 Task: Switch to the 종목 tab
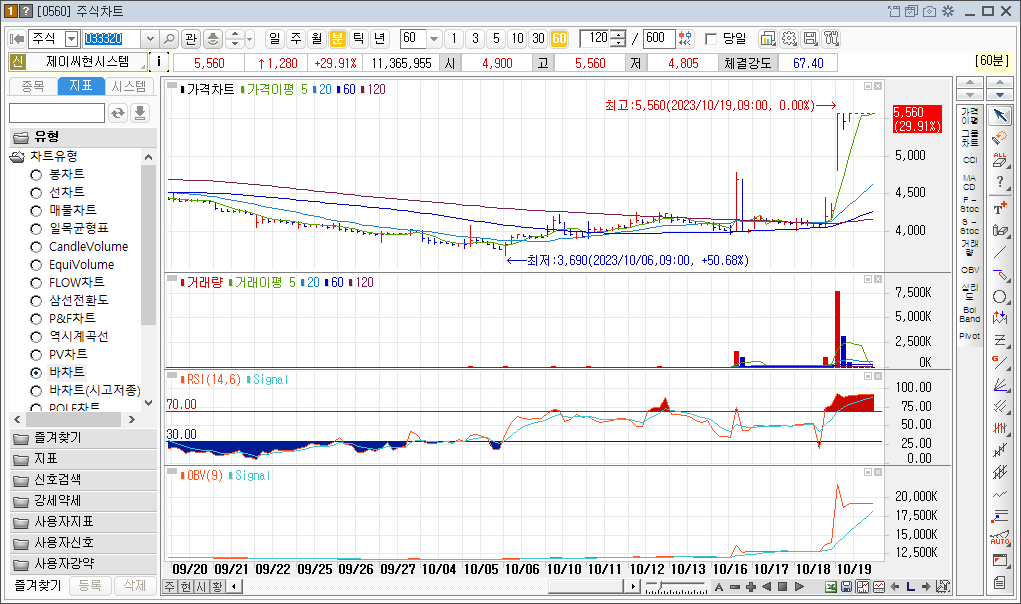[33, 86]
